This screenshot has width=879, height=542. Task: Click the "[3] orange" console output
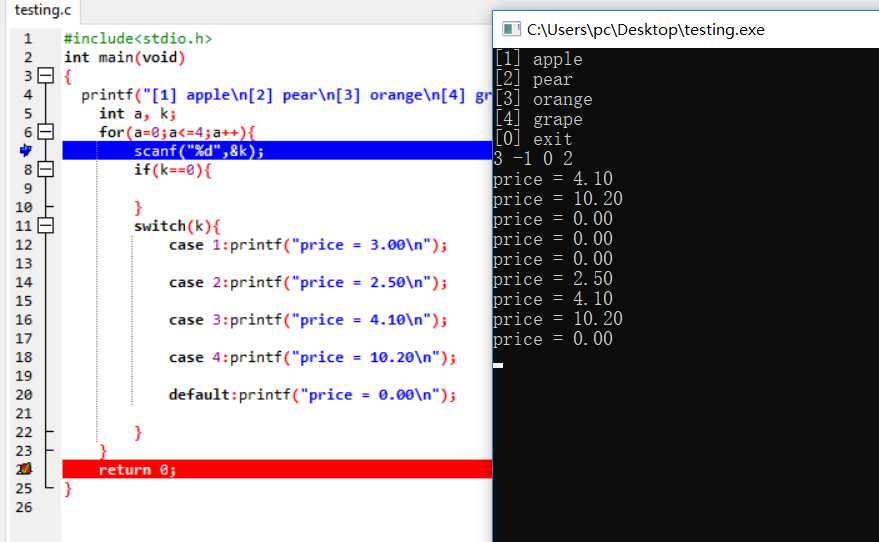click(544, 99)
